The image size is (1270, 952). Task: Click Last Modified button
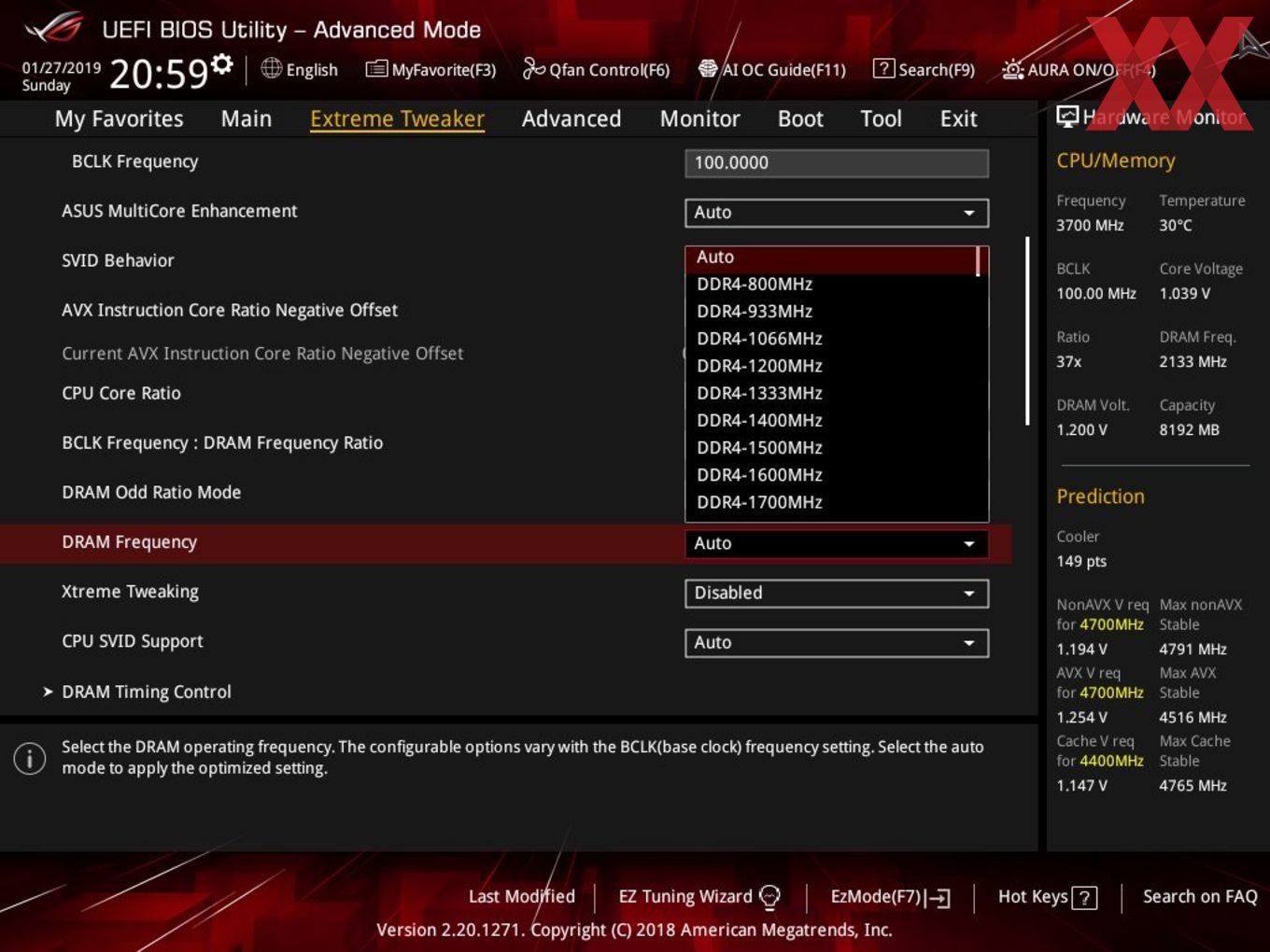click(522, 896)
